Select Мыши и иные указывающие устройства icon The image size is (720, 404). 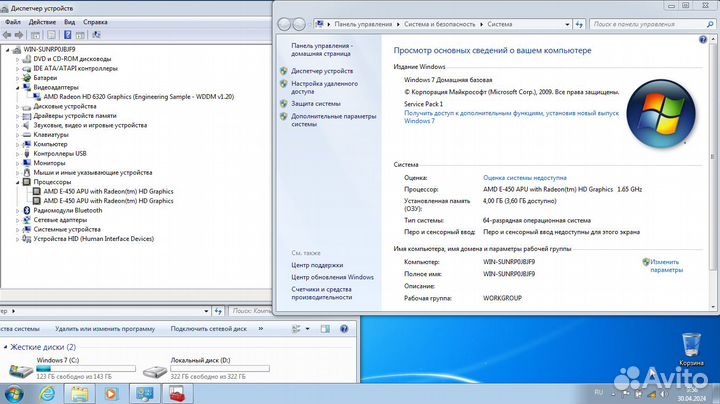pos(27,173)
